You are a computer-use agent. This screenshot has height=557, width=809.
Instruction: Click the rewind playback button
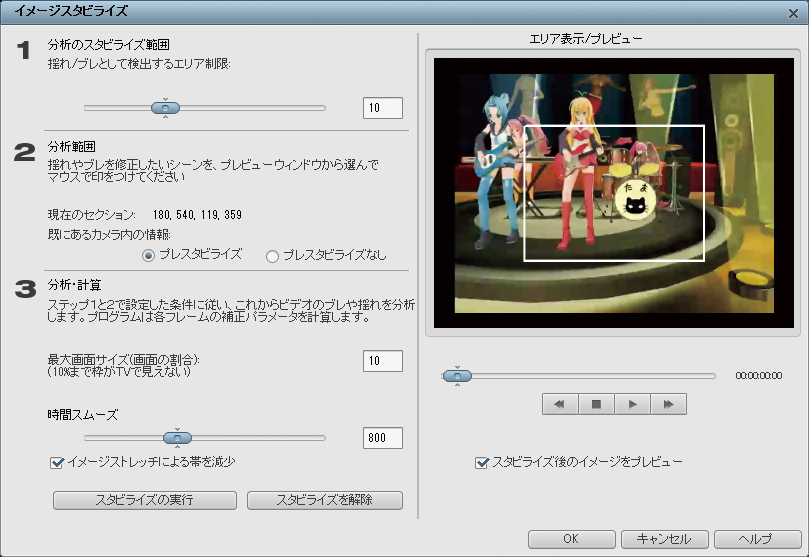click(x=560, y=404)
